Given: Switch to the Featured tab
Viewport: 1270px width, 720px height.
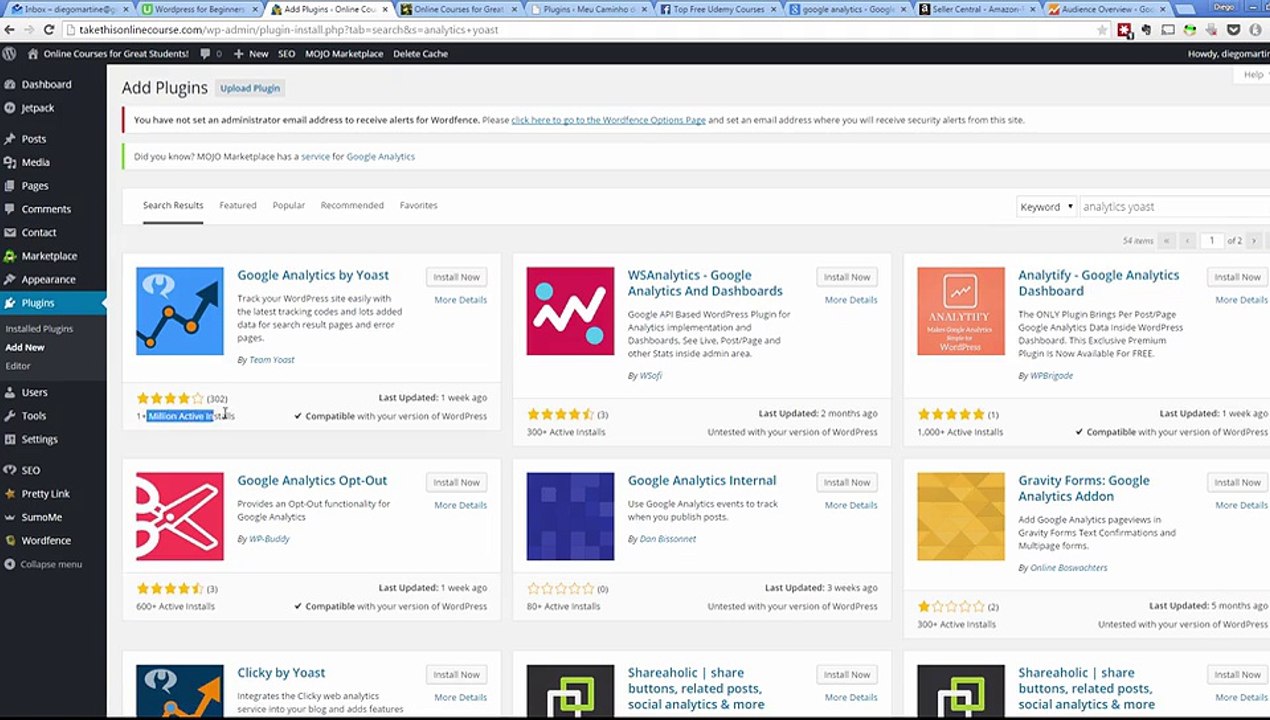Looking at the screenshot, I should [x=238, y=205].
